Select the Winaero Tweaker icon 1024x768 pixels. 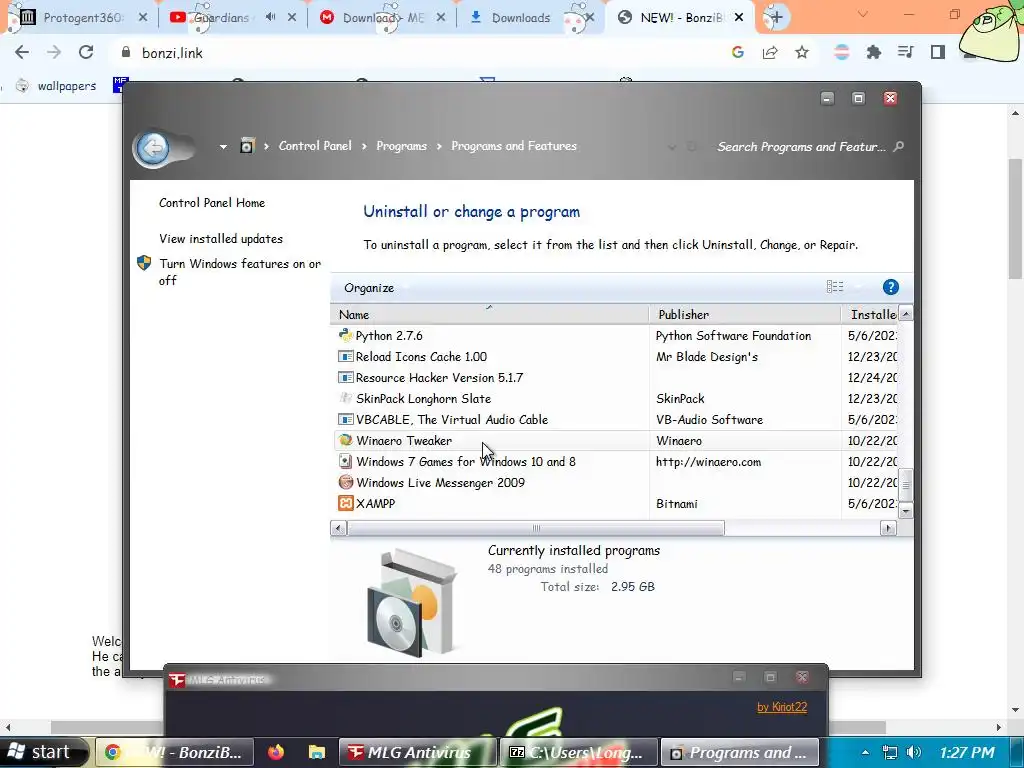point(345,441)
